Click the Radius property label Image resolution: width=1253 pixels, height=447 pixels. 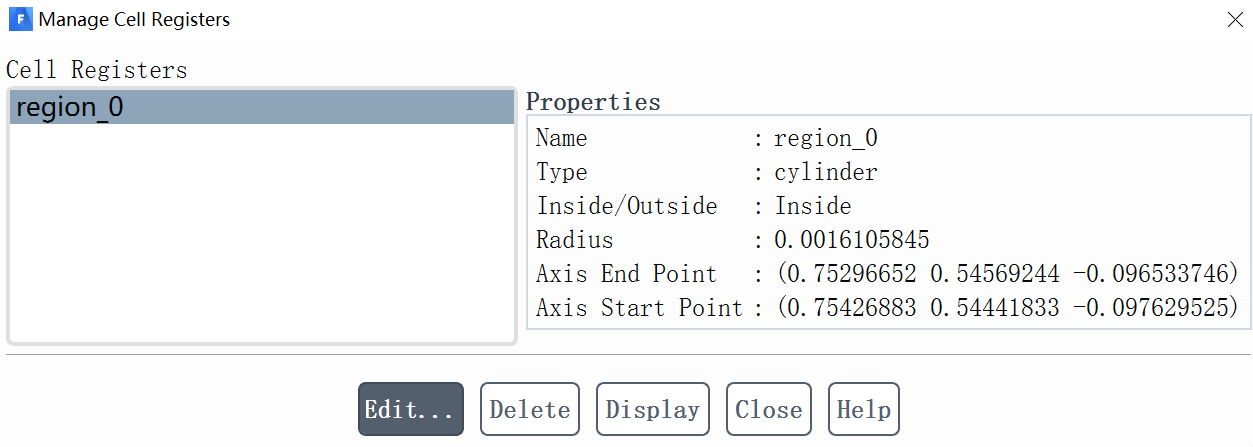click(x=574, y=240)
